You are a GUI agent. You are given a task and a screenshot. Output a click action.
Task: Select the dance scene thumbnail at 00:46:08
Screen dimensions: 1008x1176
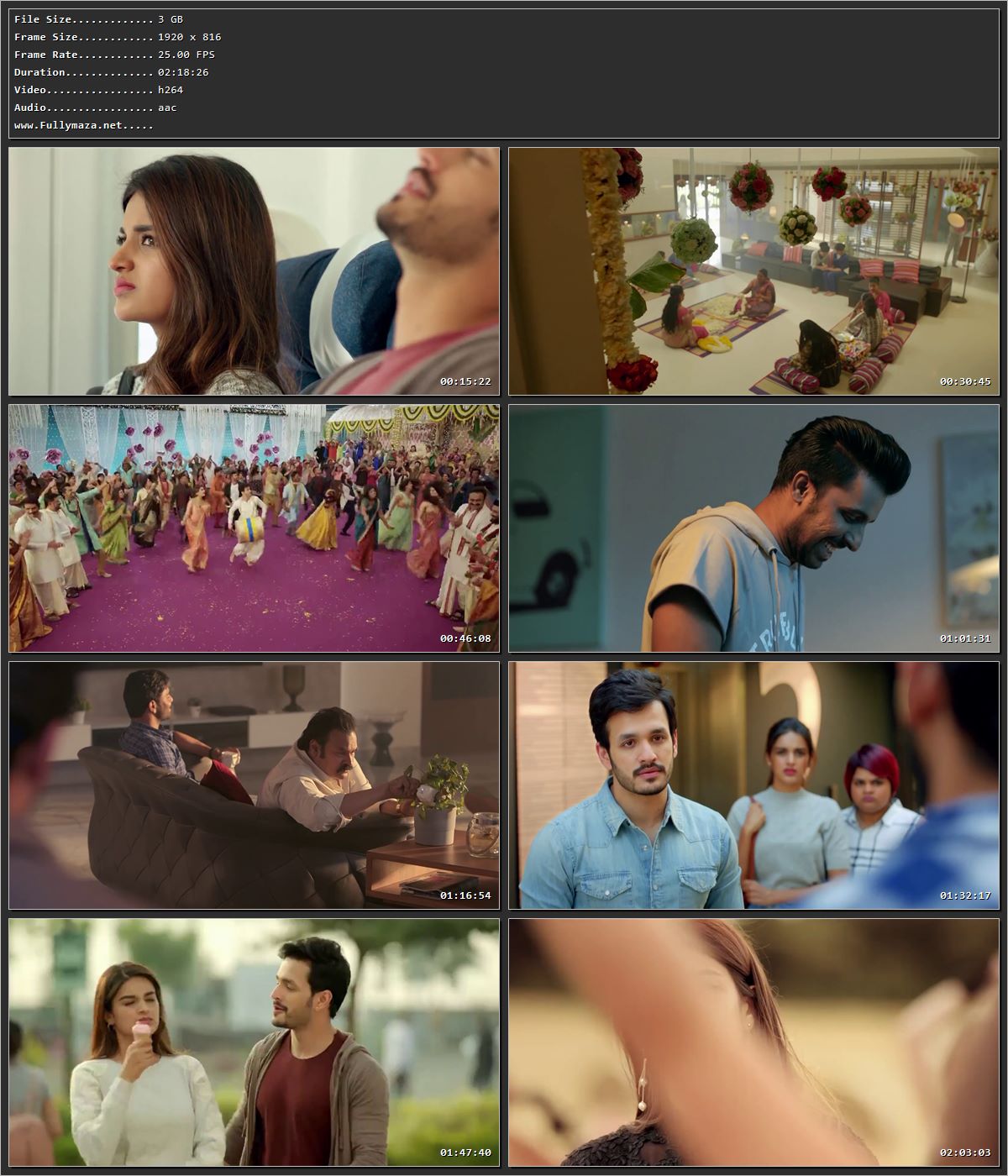click(x=254, y=528)
